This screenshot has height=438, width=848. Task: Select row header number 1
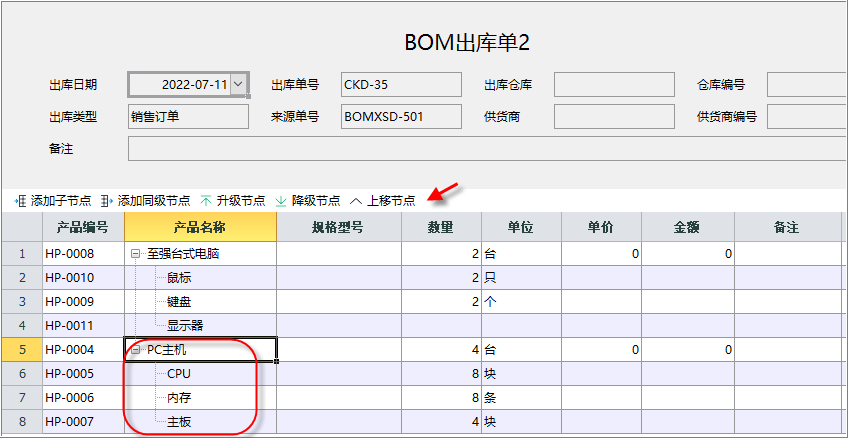point(22,254)
